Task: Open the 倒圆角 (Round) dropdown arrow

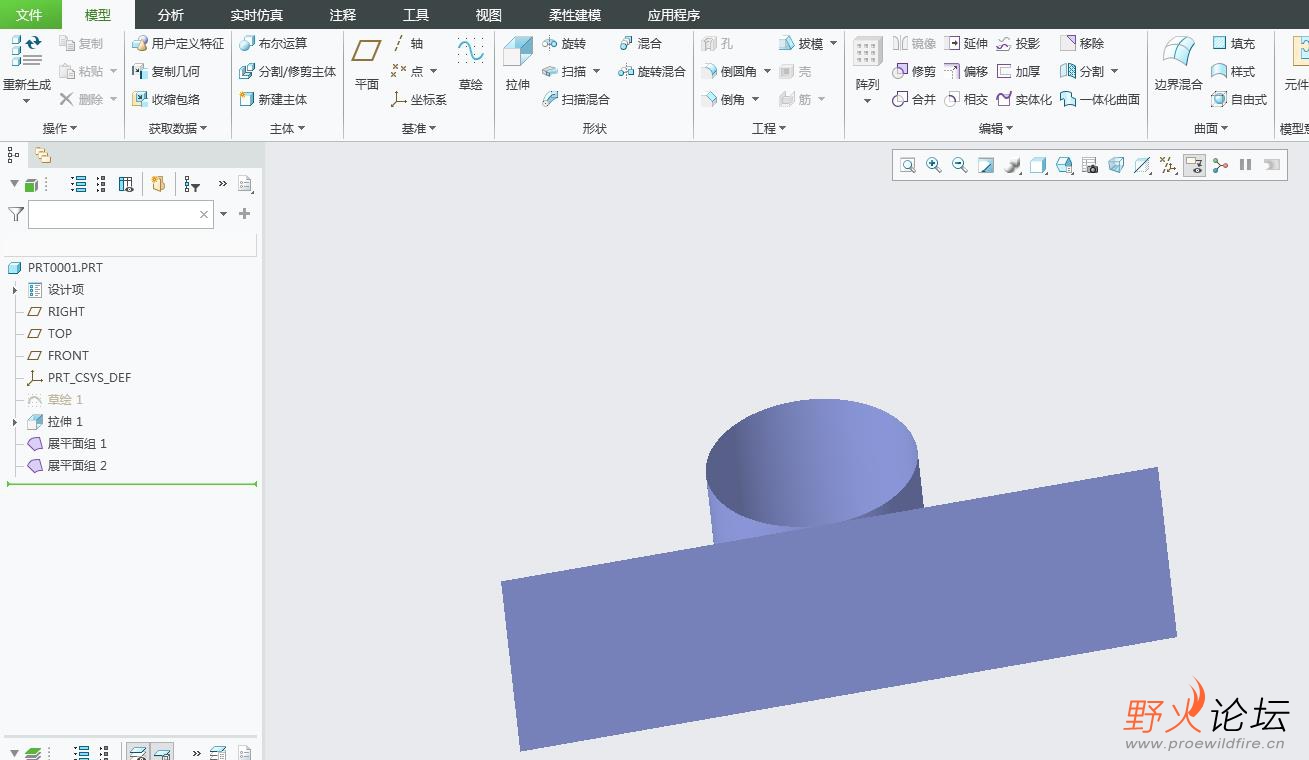Action: pyautogui.click(x=767, y=72)
